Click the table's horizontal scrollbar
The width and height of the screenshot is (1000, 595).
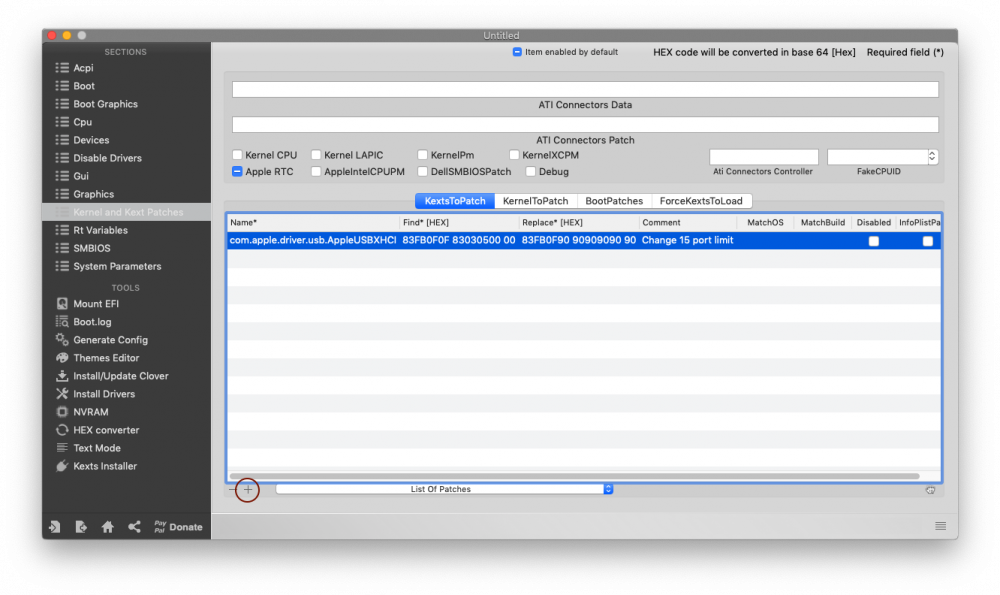click(x=574, y=476)
